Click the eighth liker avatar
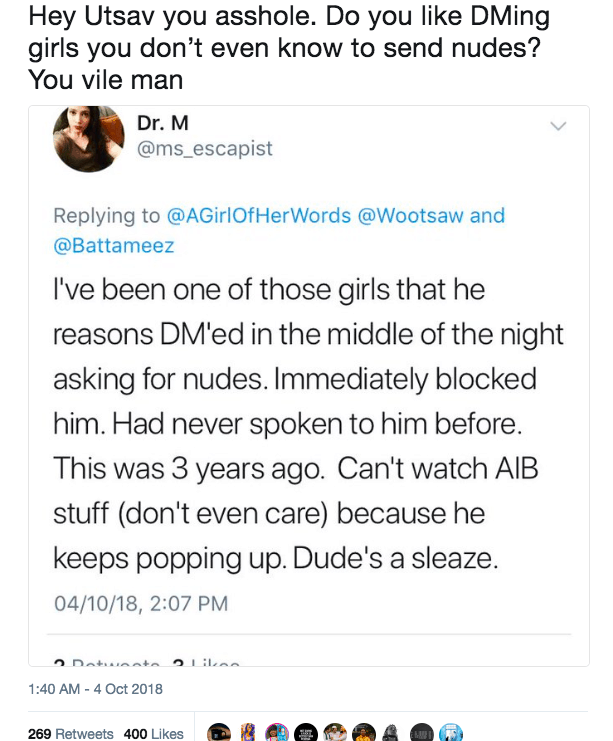 tap(421, 733)
